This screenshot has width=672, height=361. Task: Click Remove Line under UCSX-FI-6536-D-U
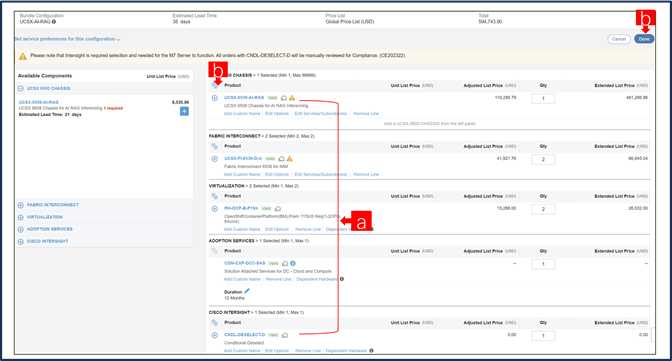(x=366, y=174)
